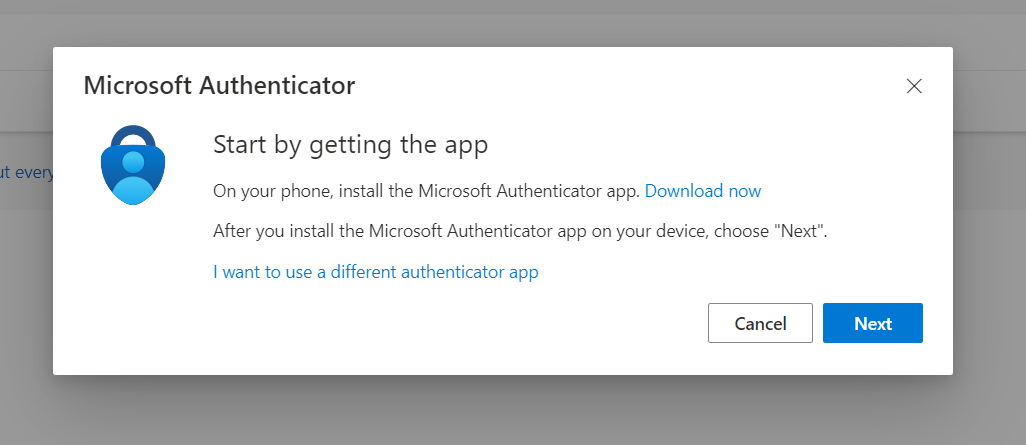
Task: Open the Download now link
Action: click(x=703, y=191)
